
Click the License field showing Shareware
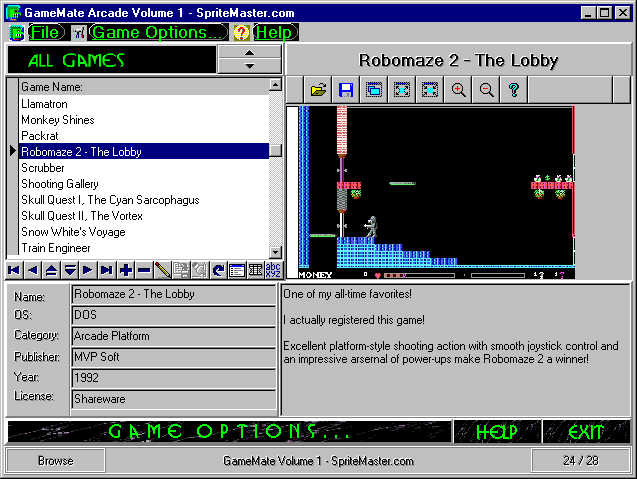173,399
